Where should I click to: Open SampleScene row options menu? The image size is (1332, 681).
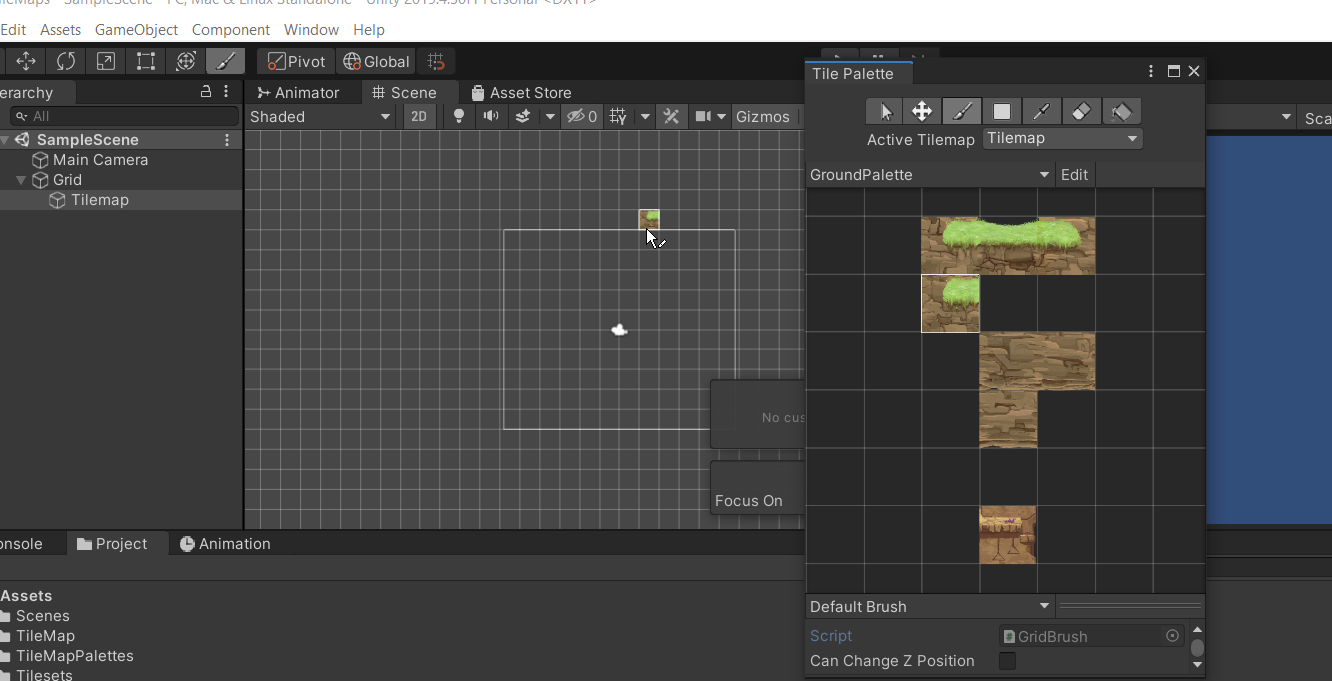coord(228,140)
